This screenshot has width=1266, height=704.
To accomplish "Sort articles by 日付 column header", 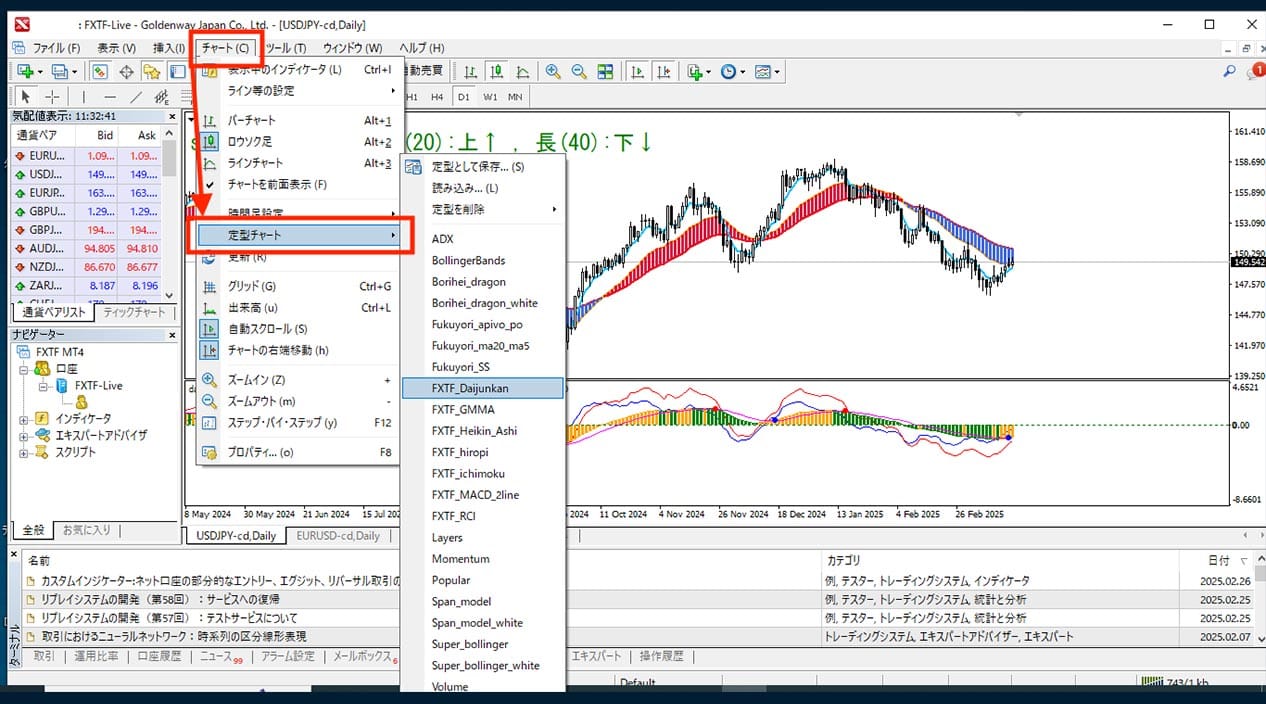I will click(1218, 561).
